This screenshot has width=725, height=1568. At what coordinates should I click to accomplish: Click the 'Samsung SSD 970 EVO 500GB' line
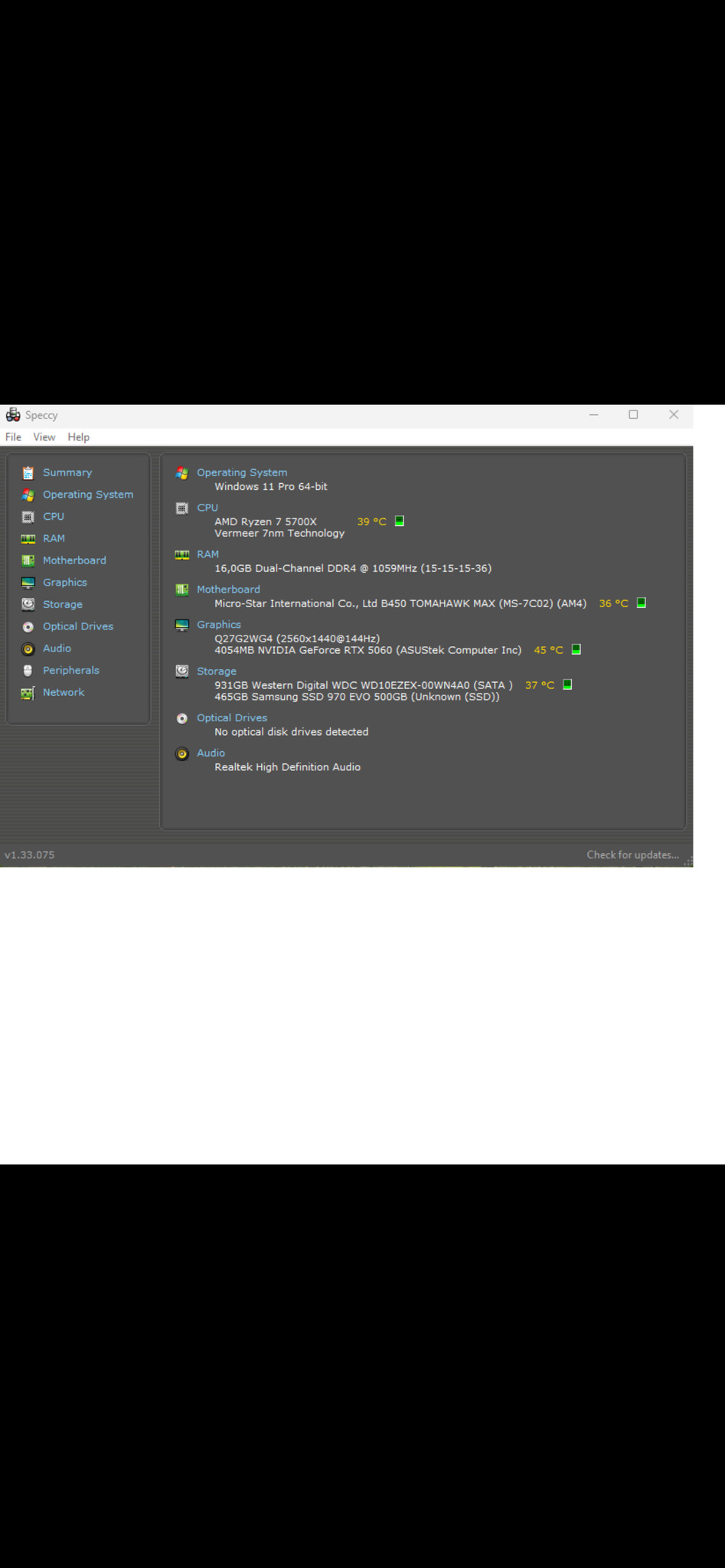[x=357, y=697]
